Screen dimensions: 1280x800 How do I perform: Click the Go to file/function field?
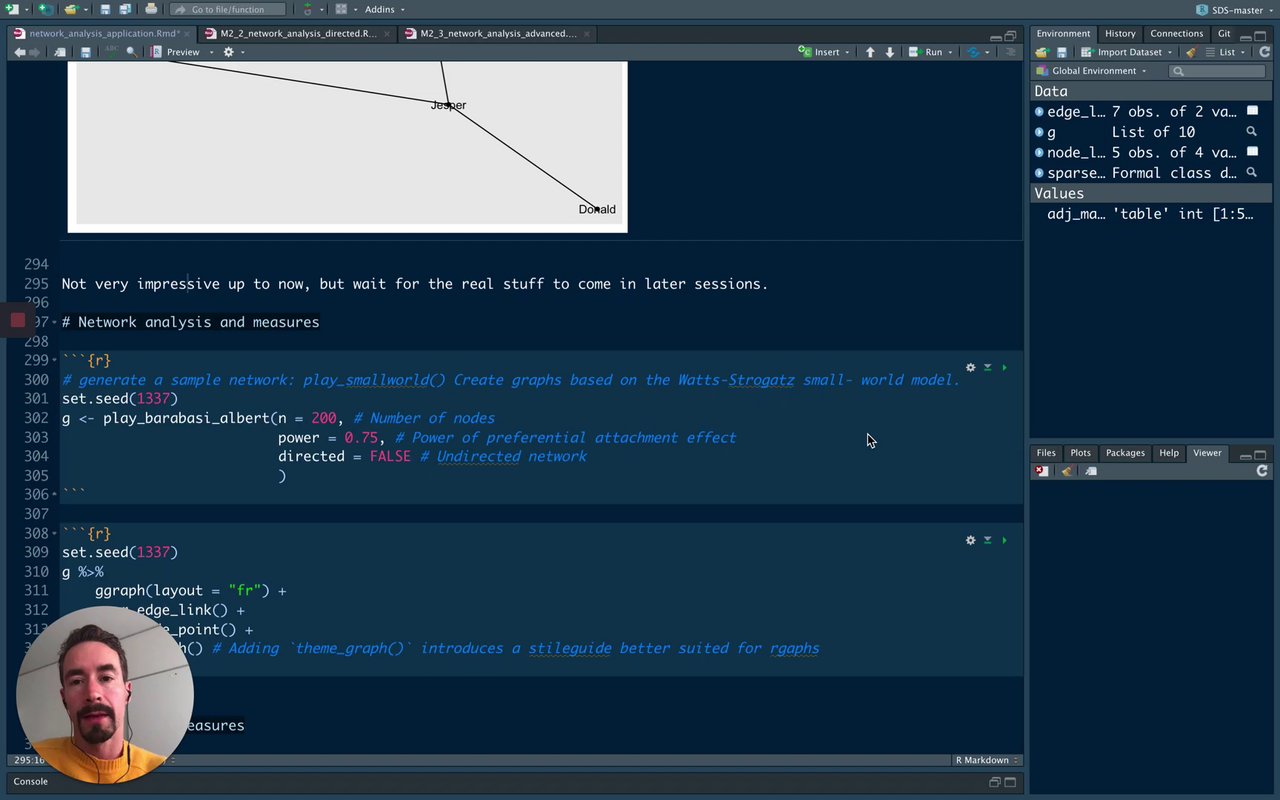click(227, 9)
